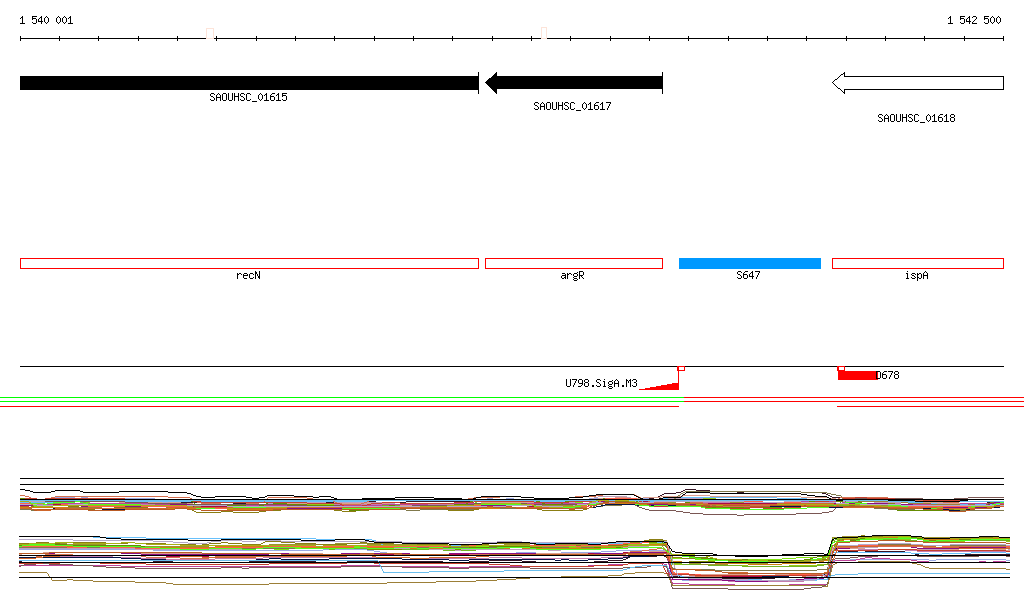
Task: Select the ispA text label
Action: coord(916,275)
